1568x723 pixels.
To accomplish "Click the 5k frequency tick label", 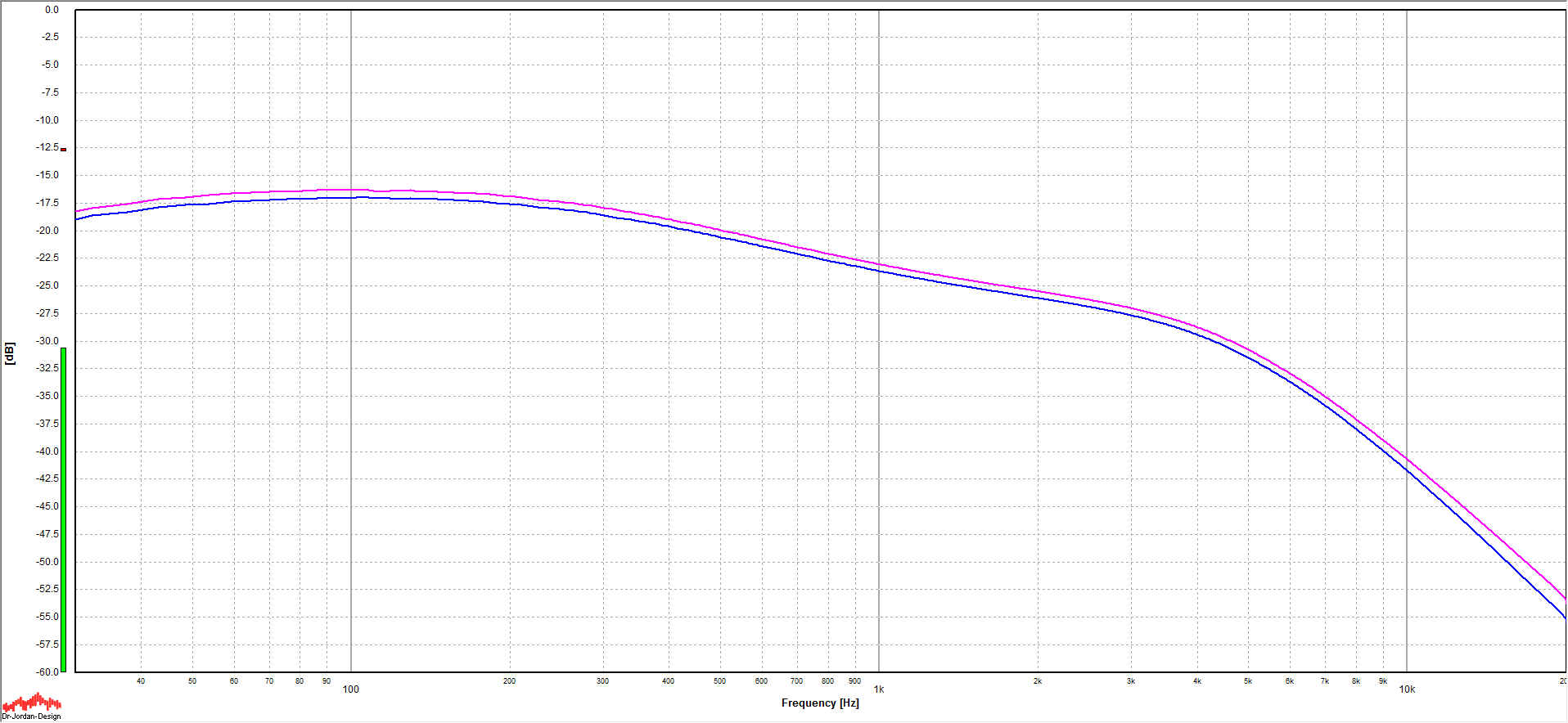I will pyautogui.click(x=1248, y=681).
